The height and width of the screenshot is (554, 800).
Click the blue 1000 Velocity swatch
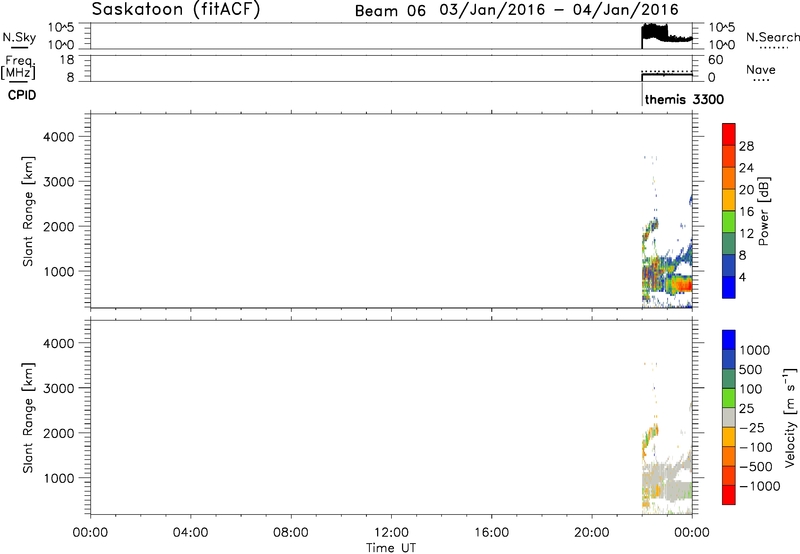729,340
